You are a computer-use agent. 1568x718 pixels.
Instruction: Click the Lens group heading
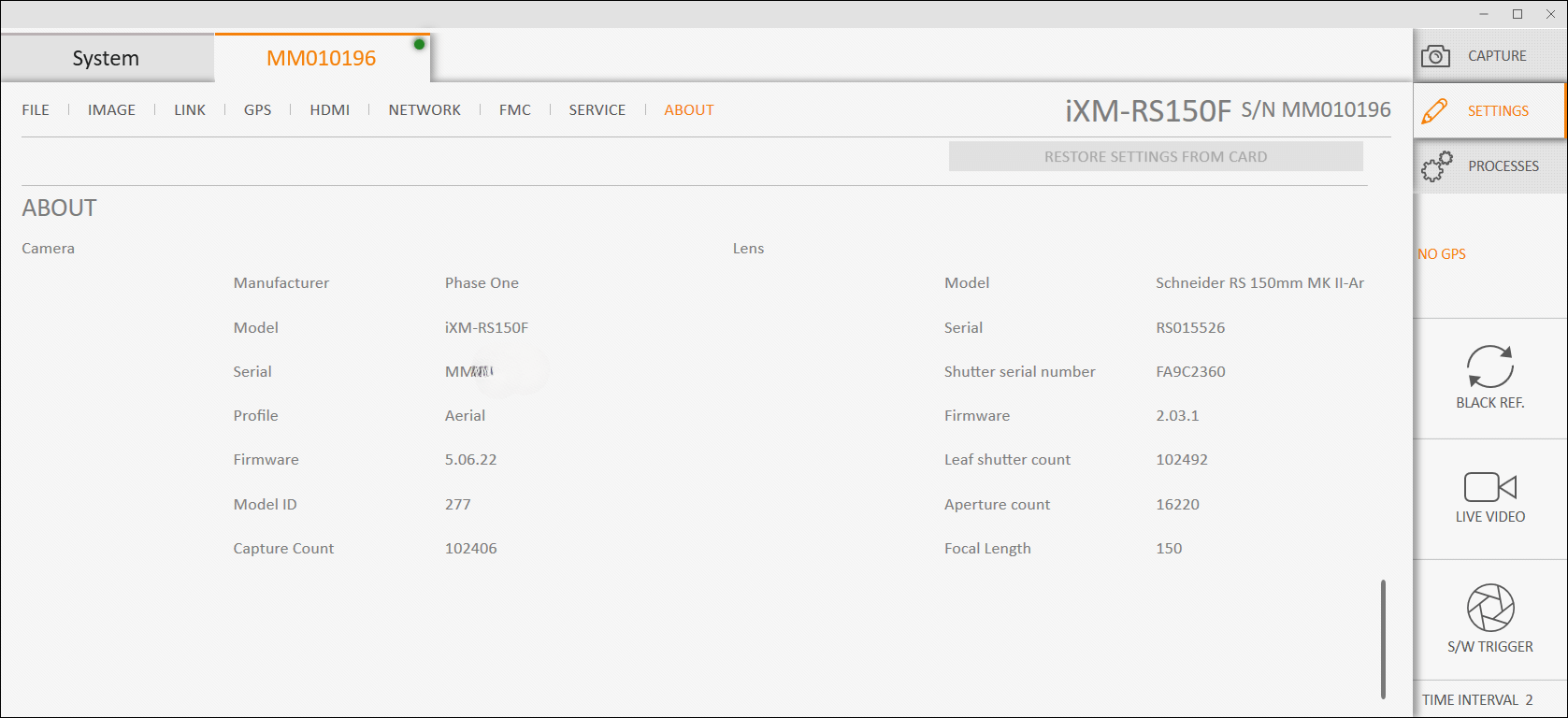point(748,248)
